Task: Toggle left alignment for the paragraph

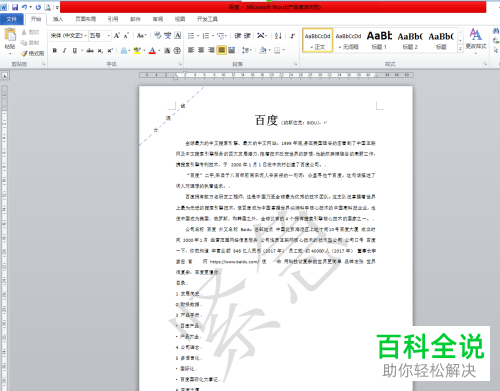Action: [x=191, y=50]
